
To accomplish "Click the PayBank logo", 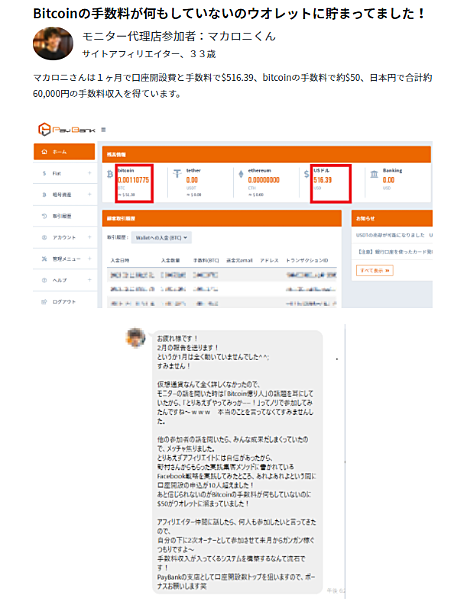I will pyautogui.click(x=66, y=129).
